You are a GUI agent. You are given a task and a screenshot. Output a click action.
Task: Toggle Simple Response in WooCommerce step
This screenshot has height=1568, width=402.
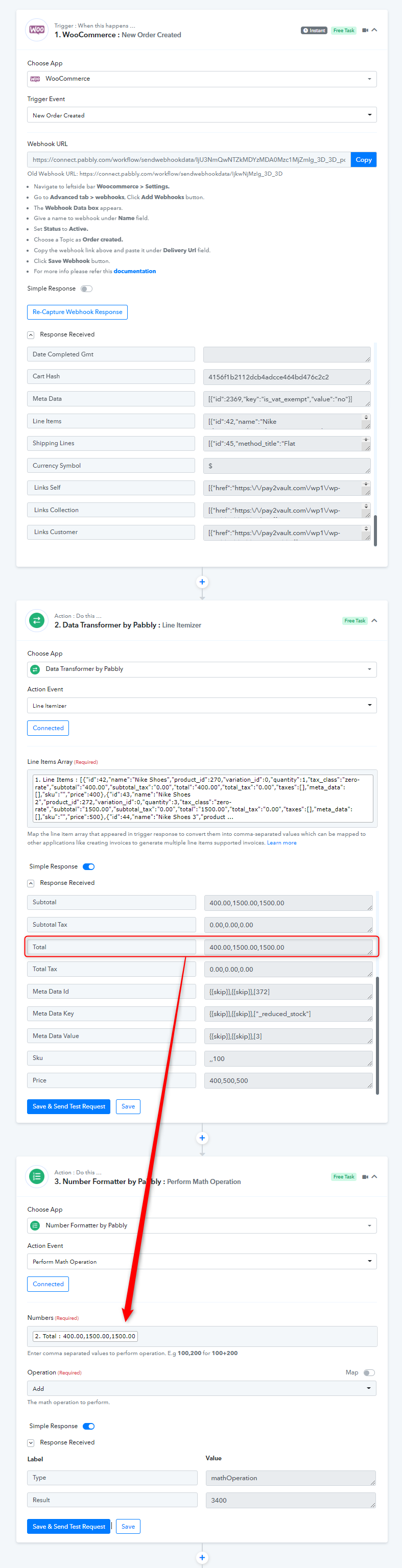click(x=86, y=289)
